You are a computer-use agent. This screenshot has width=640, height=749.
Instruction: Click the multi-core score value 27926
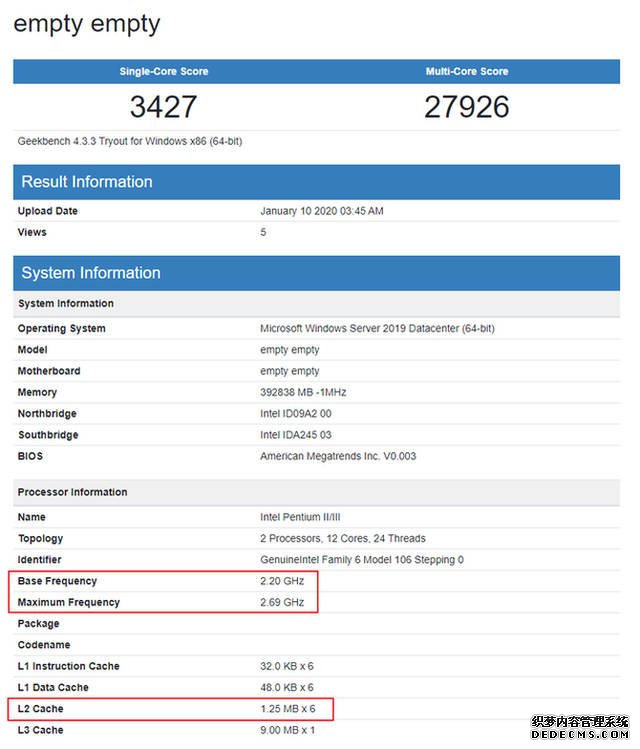pos(467,107)
